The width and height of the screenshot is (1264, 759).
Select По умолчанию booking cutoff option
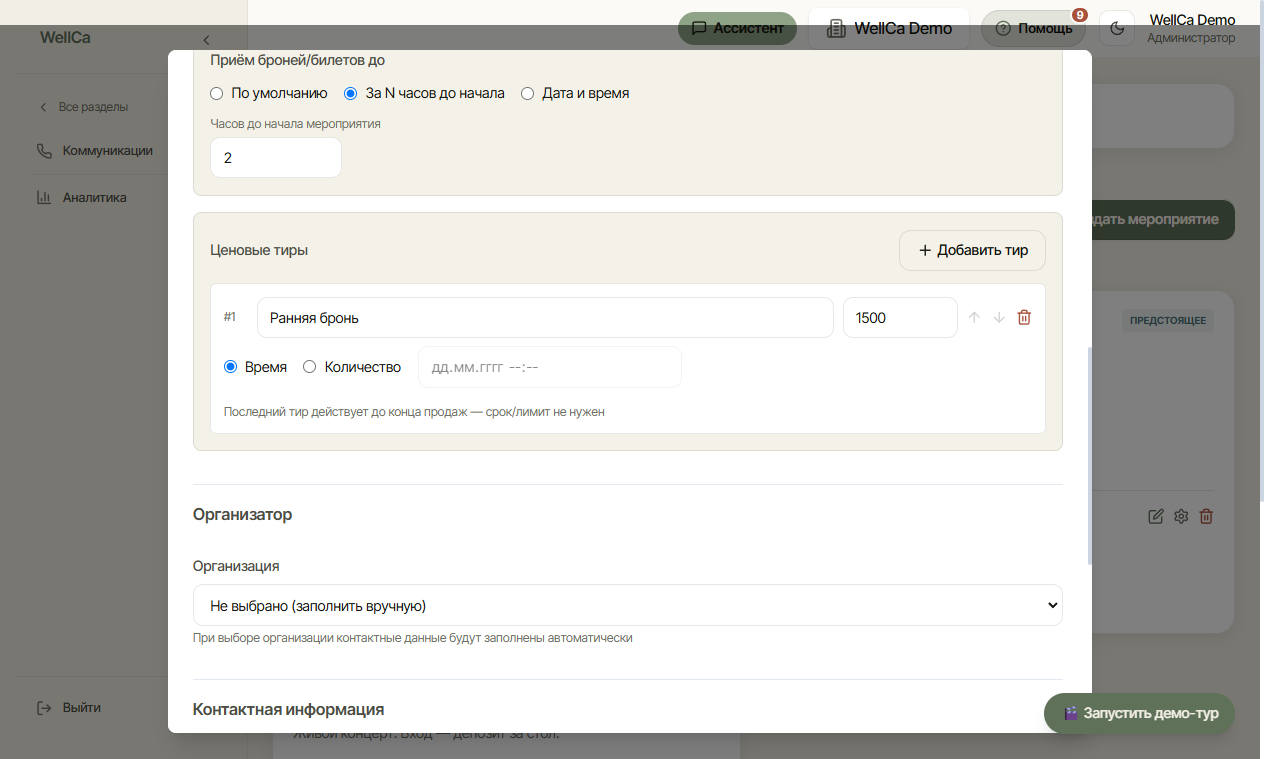pos(217,93)
